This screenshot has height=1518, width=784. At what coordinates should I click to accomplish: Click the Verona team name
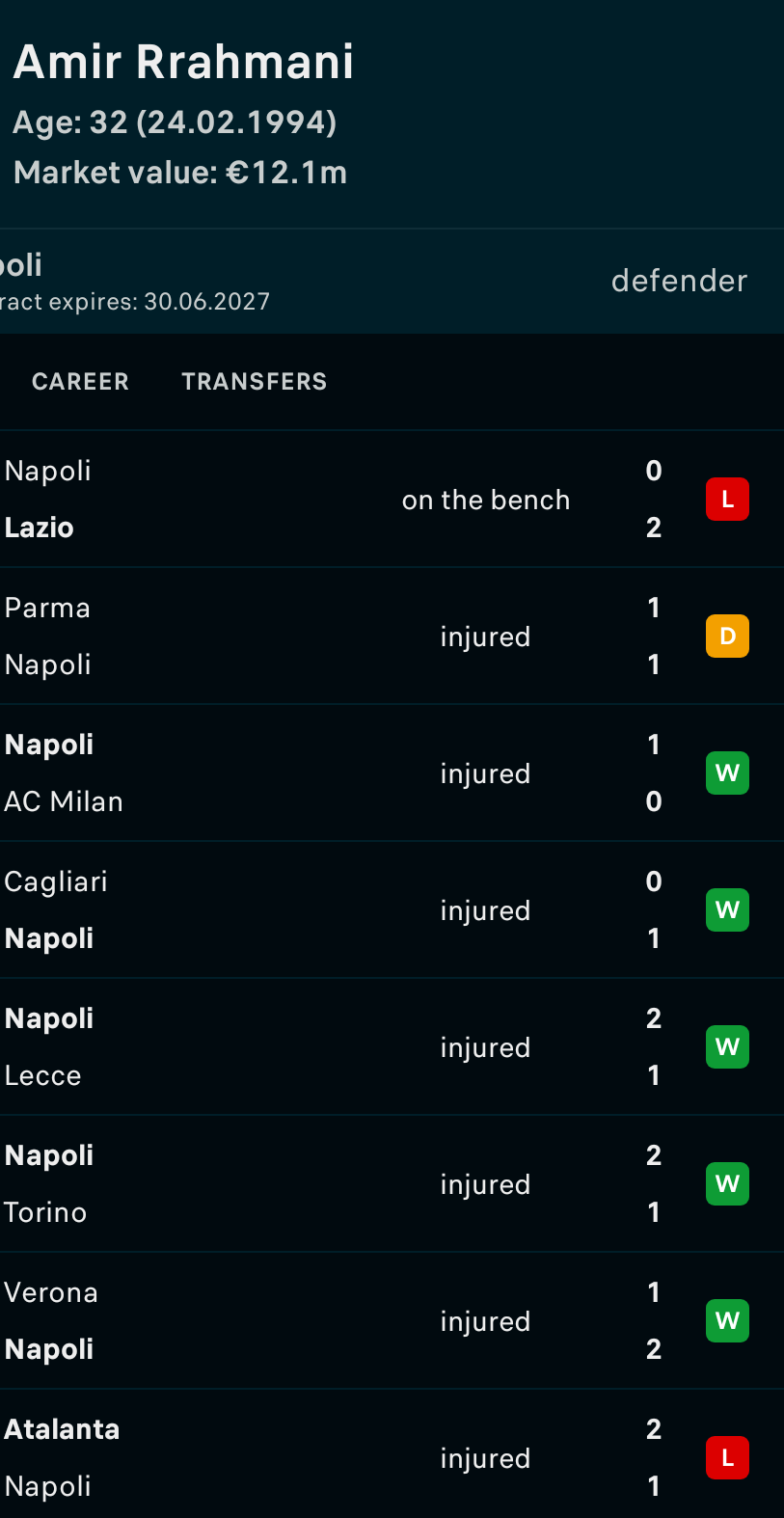[x=51, y=1292]
